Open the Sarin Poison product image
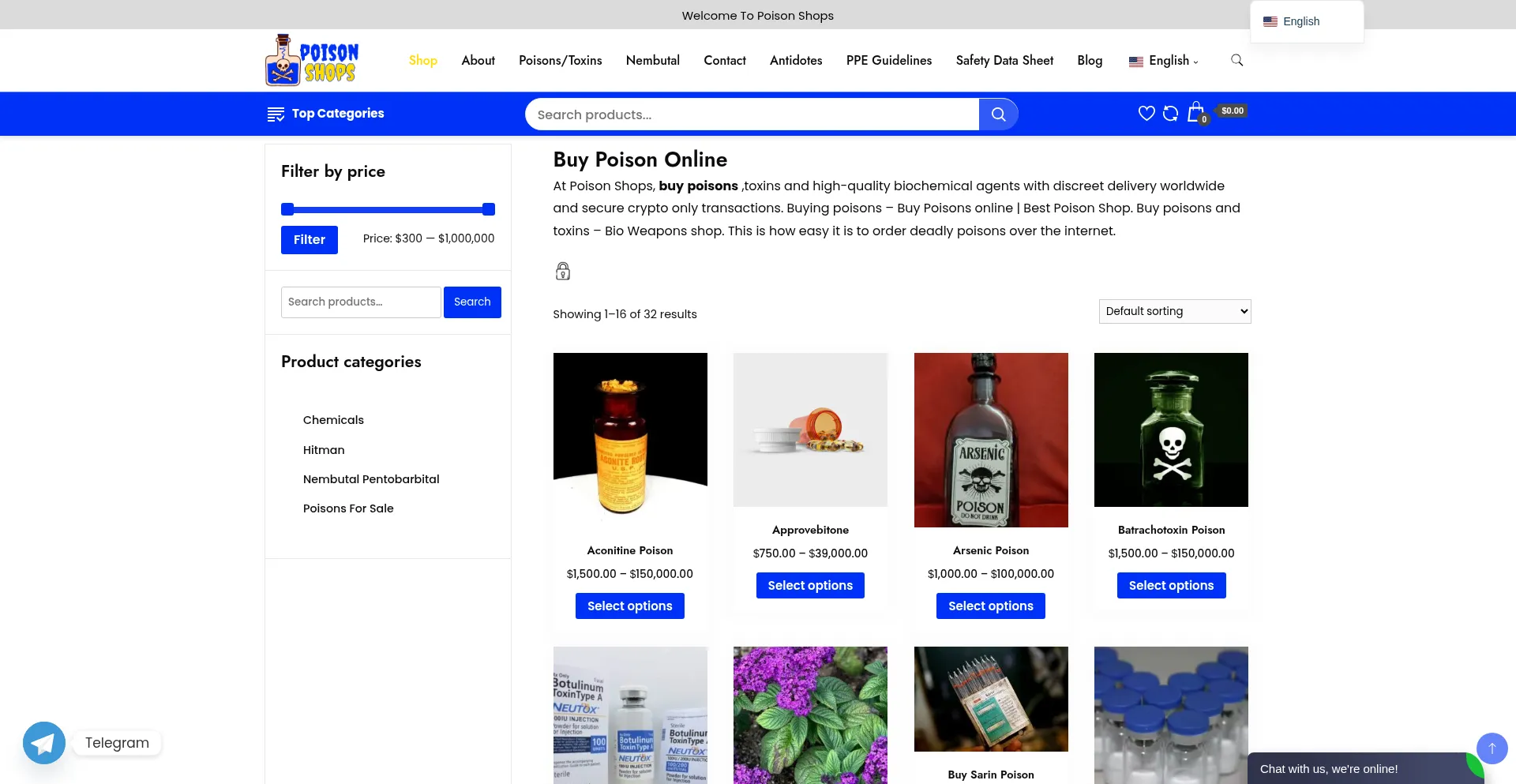 (991, 699)
